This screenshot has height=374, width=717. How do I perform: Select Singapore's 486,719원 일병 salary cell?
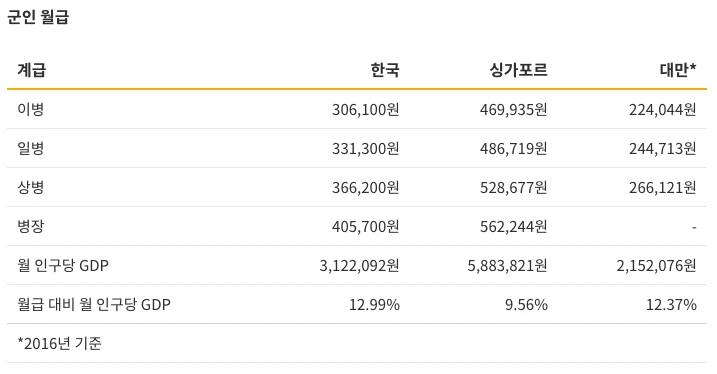tap(514, 148)
